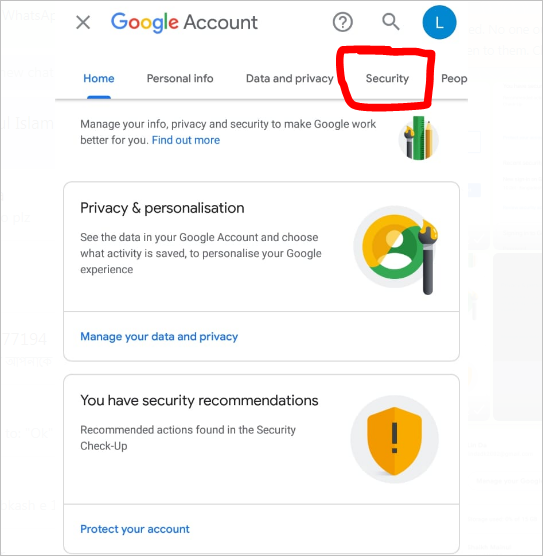Click the search magnifier icon

click(390, 22)
